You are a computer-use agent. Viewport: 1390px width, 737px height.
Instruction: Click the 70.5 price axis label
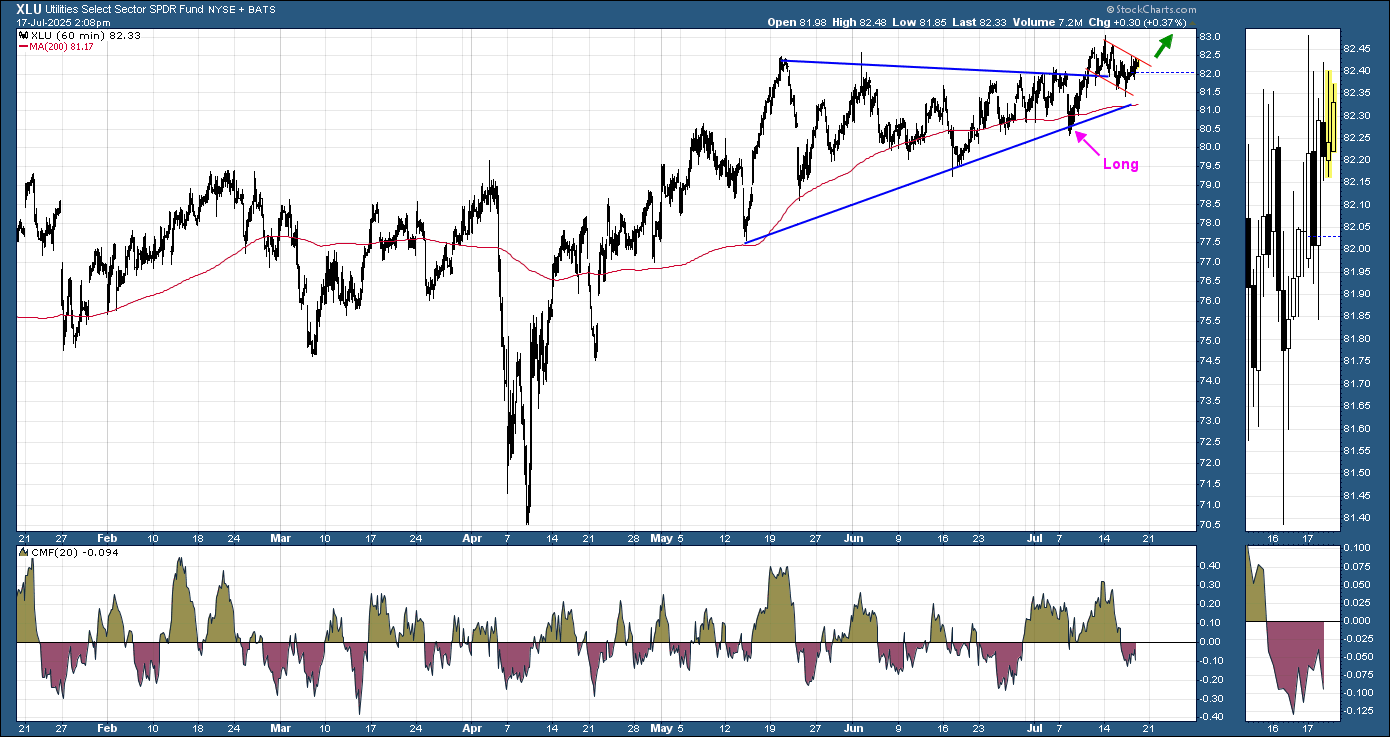pyautogui.click(x=1212, y=525)
